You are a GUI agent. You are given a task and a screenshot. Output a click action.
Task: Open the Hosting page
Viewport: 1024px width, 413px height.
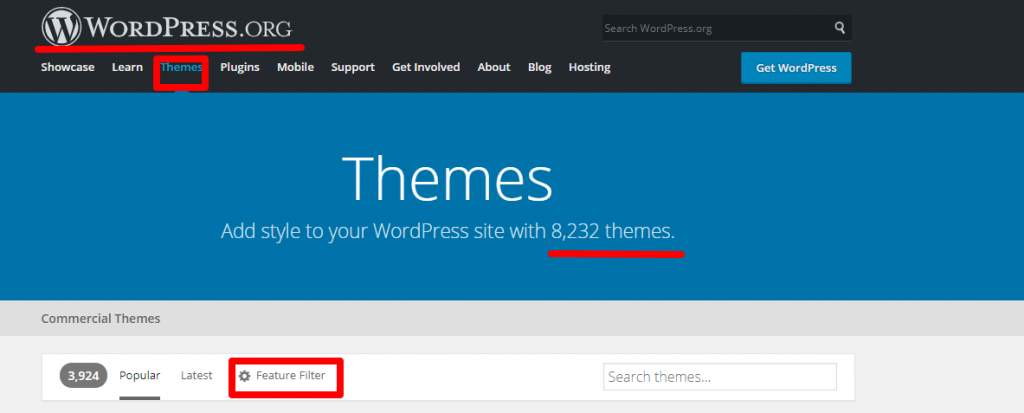589,67
